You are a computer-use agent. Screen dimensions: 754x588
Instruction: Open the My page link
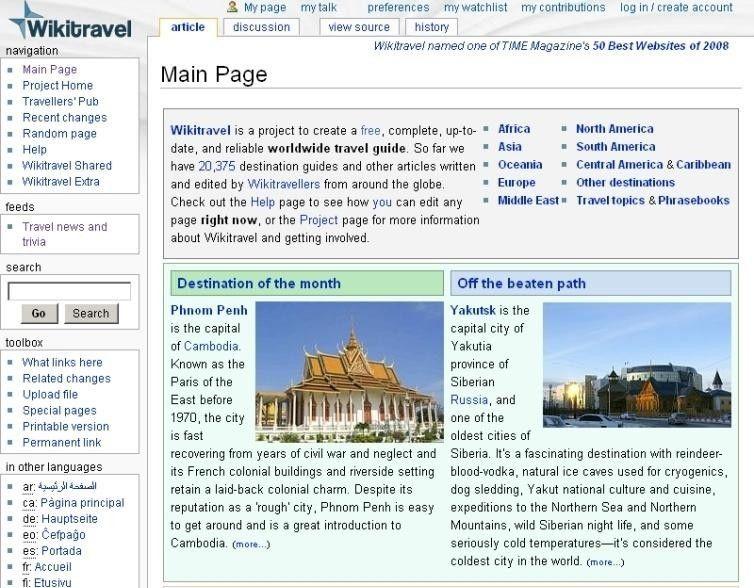click(x=265, y=7)
